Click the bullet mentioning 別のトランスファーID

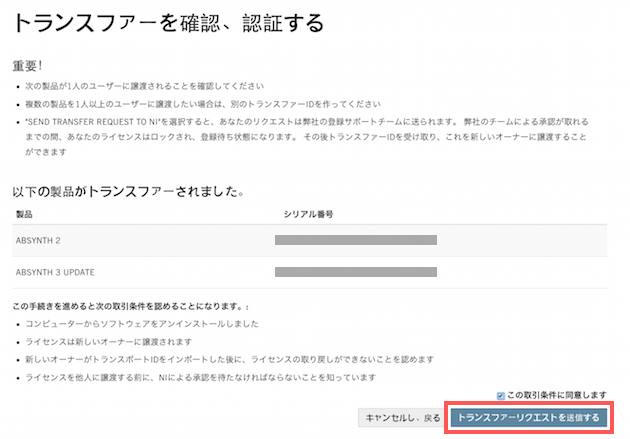click(x=203, y=104)
